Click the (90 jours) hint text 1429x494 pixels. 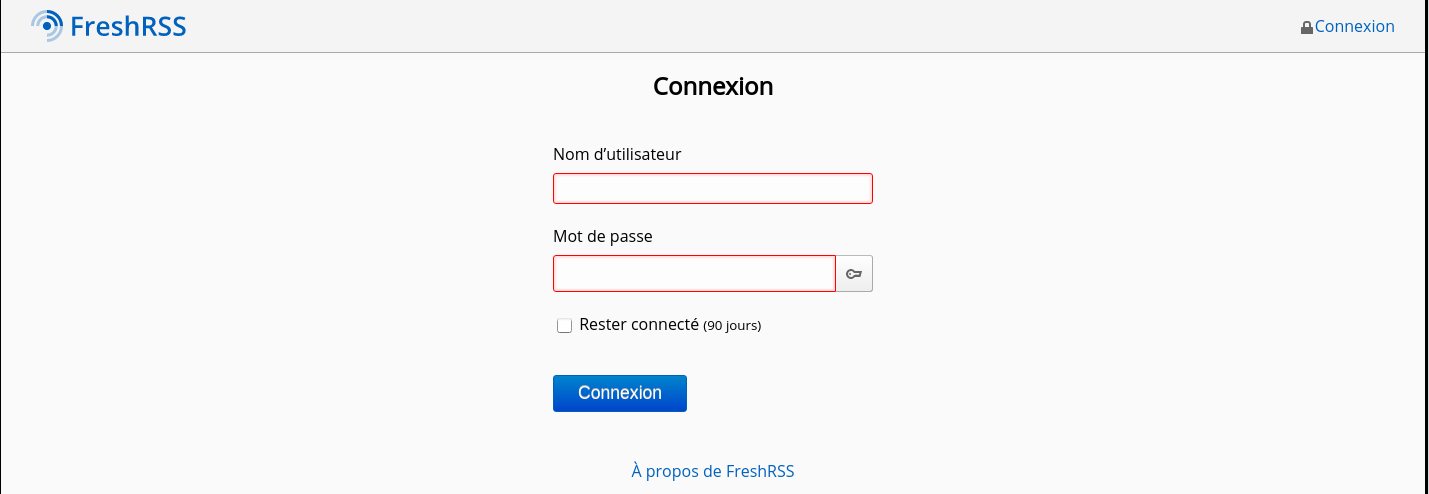click(732, 326)
